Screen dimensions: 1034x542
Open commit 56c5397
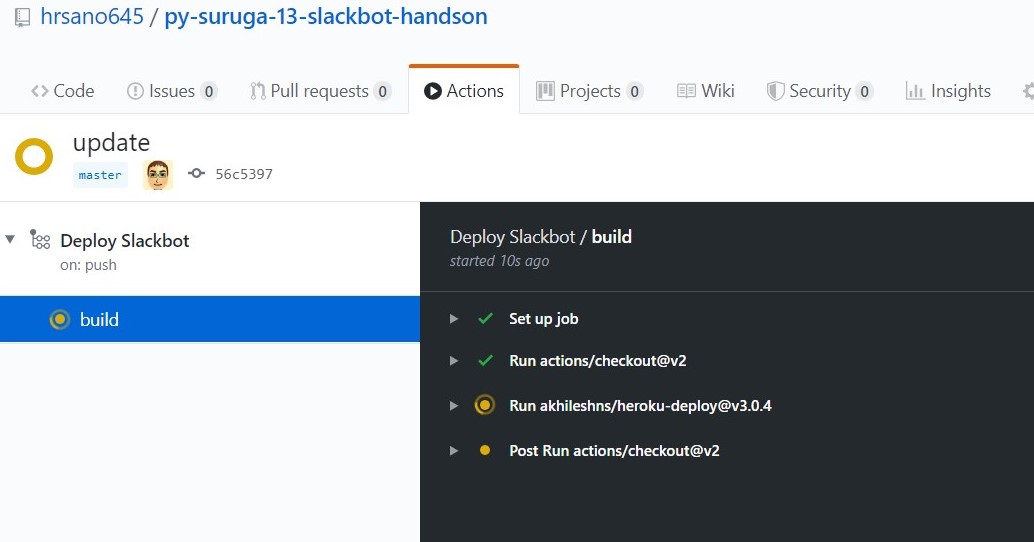pyautogui.click(x=244, y=174)
